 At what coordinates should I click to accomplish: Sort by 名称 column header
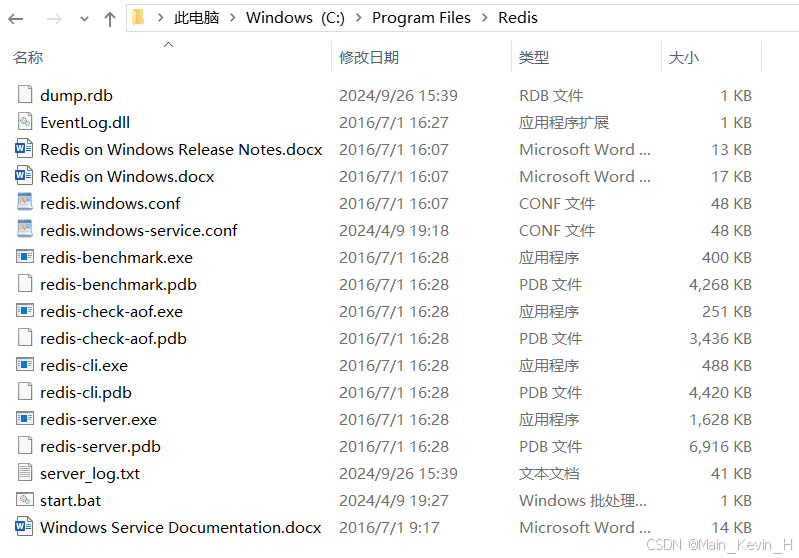coord(28,57)
